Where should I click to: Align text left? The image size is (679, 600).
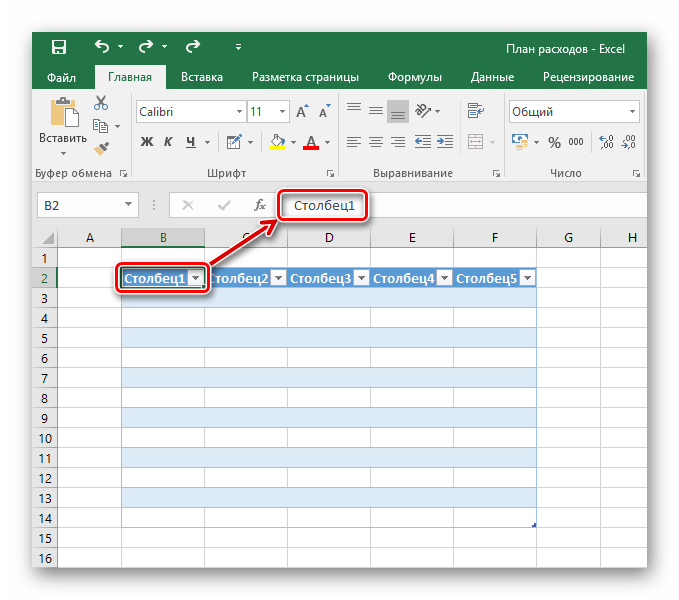point(354,142)
